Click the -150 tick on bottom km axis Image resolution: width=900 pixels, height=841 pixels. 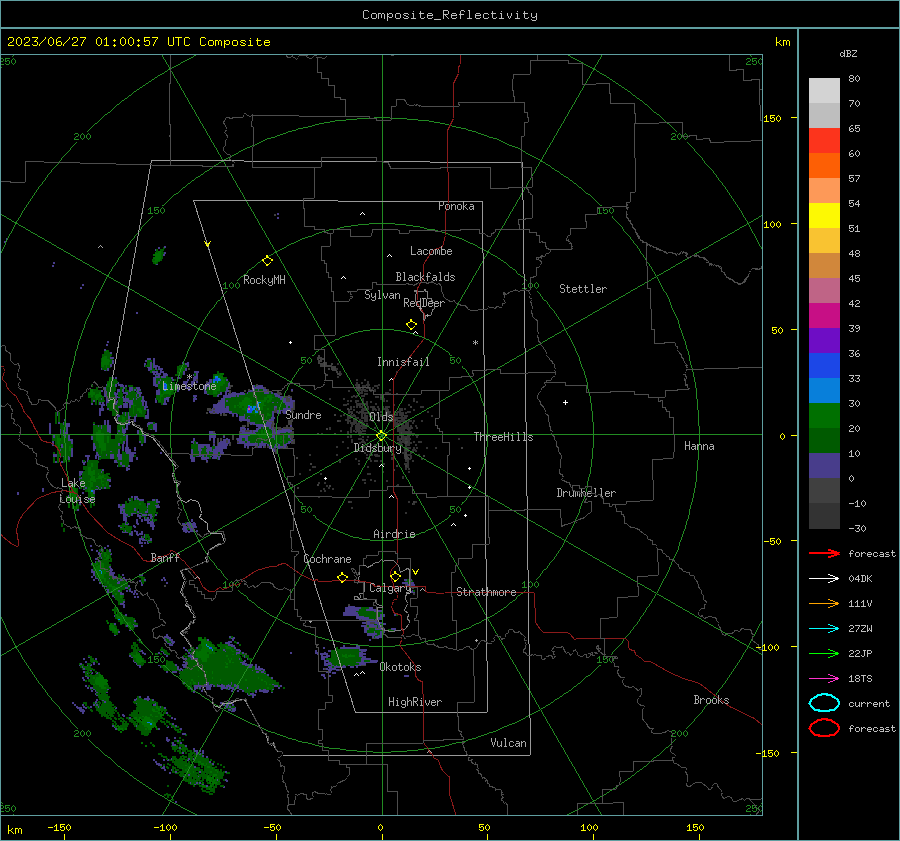tap(59, 828)
